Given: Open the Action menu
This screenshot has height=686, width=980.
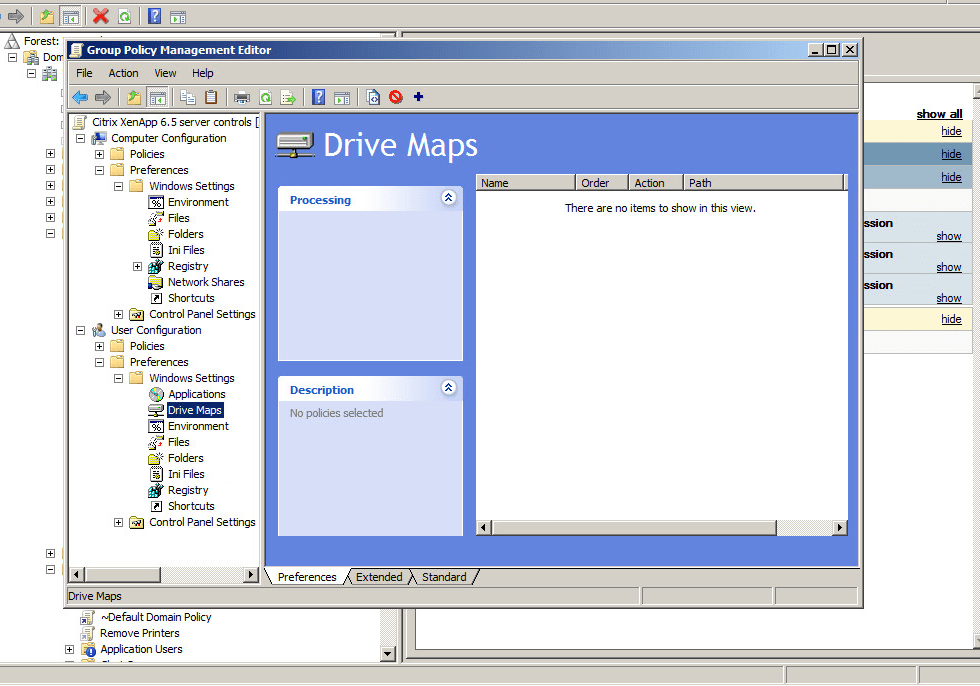Looking at the screenshot, I should [x=123, y=72].
